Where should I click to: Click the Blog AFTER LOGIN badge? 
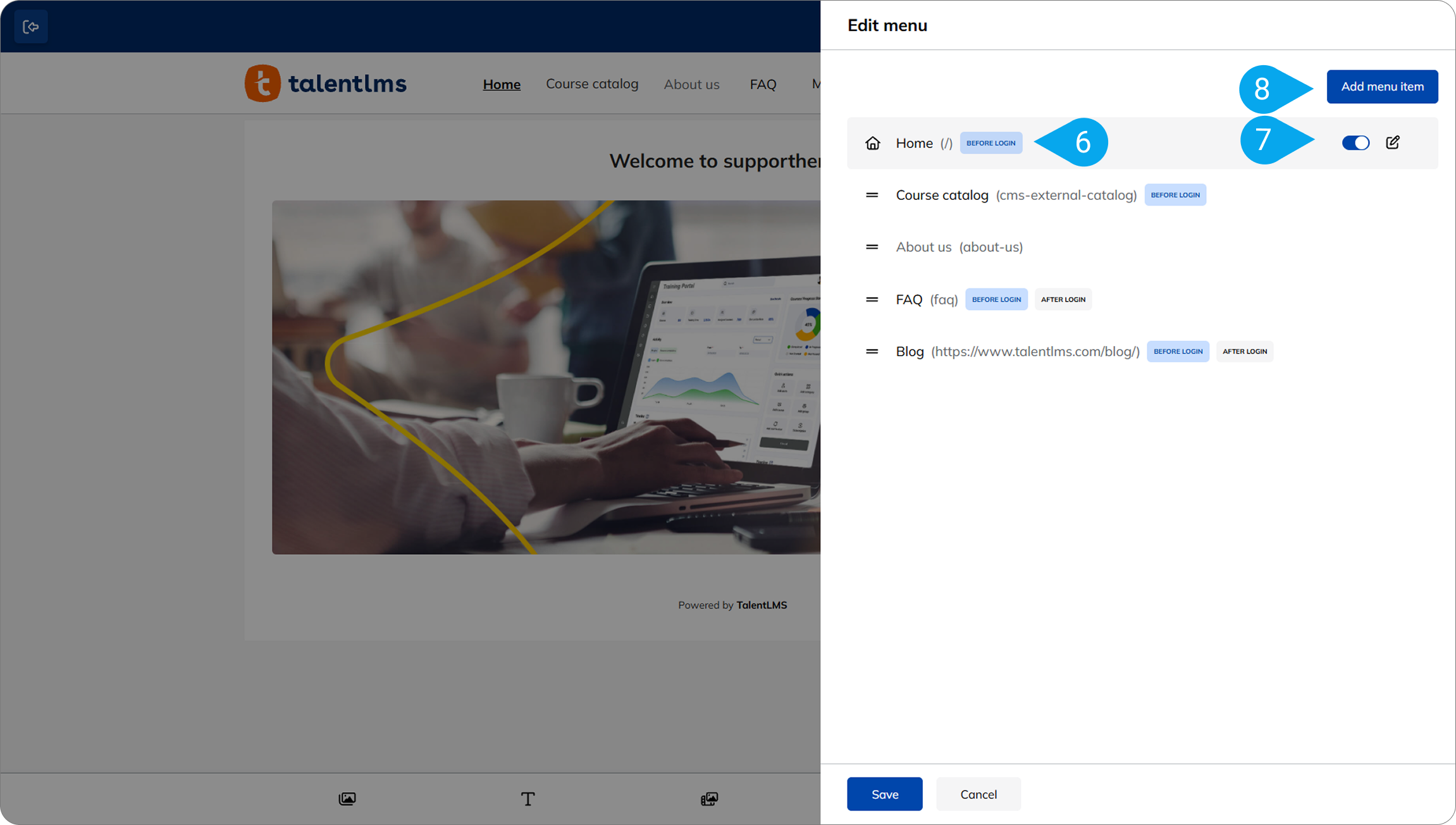[1244, 351]
